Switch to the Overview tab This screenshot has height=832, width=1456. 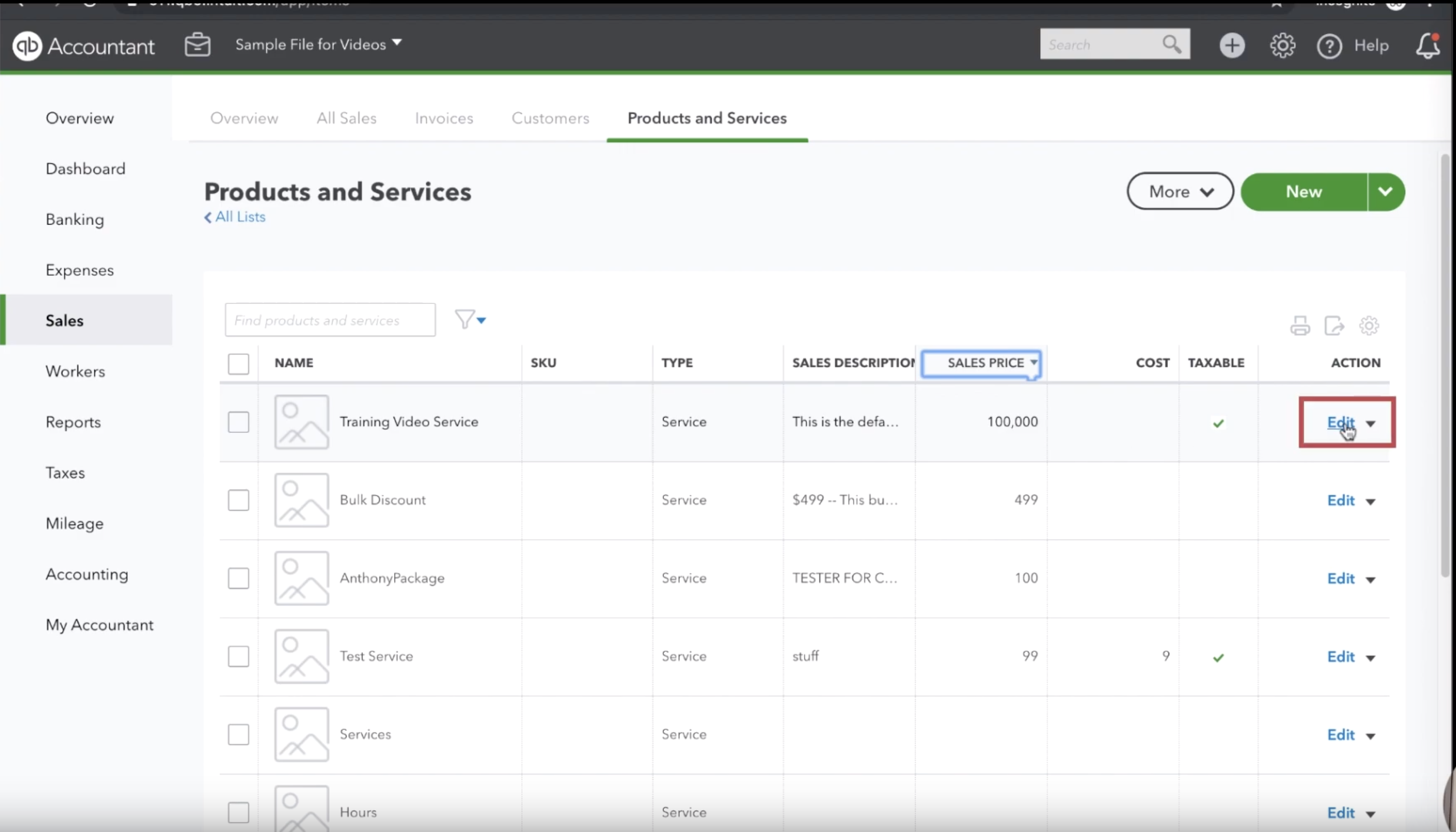244,118
